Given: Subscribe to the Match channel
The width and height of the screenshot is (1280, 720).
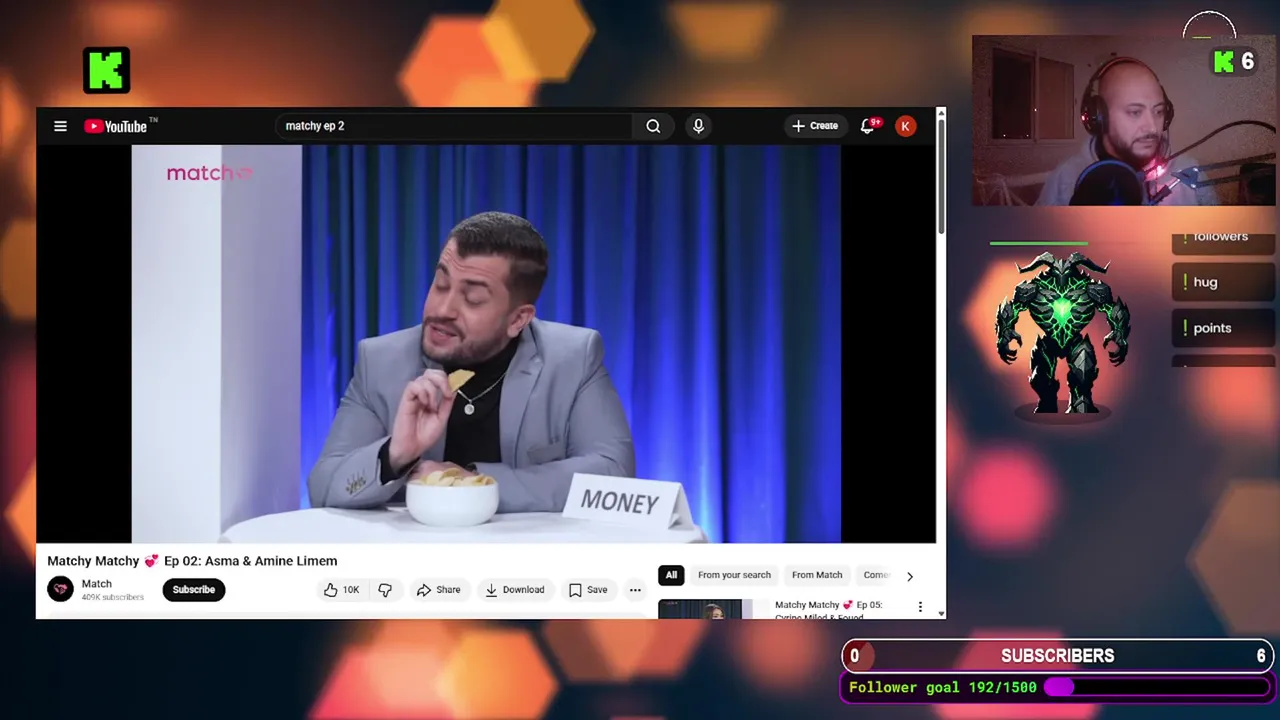Looking at the screenshot, I should pos(194,590).
